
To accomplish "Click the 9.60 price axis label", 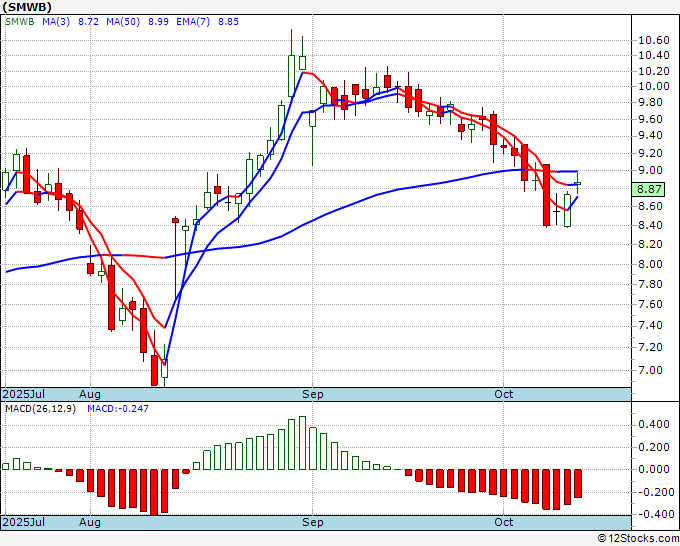I will tap(651, 119).
